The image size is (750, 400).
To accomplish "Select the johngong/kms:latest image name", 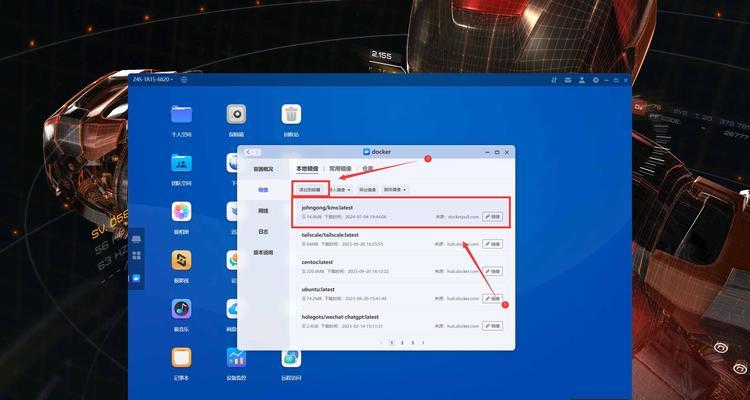I will [327, 208].
